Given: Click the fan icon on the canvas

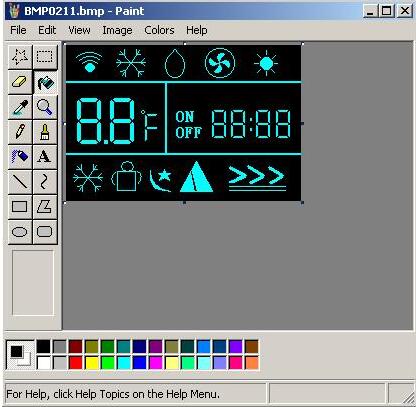Looking at the screenshot, I should click(x=220, y=63).
